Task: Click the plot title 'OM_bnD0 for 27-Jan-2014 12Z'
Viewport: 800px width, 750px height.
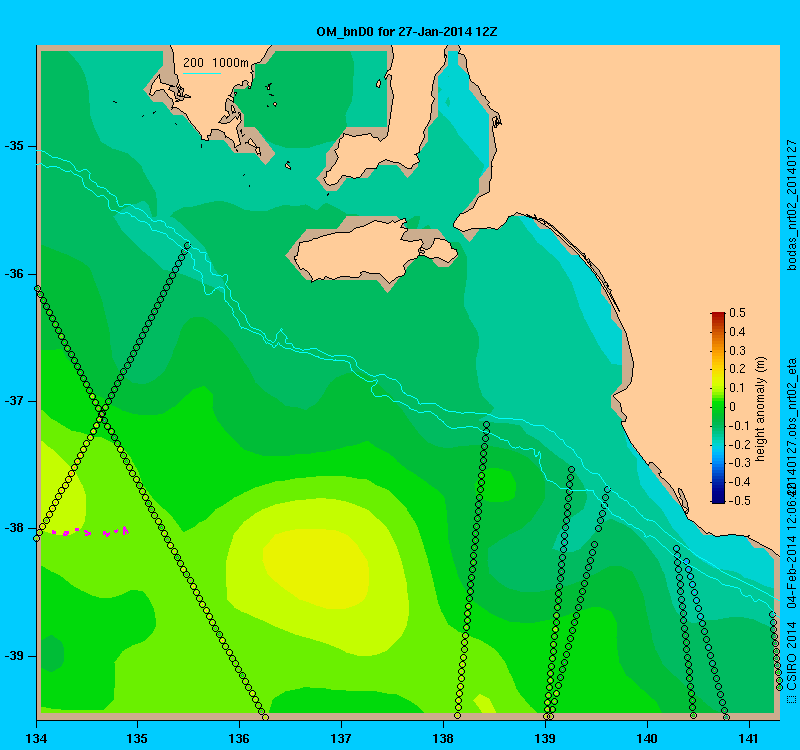Action: 407,32
